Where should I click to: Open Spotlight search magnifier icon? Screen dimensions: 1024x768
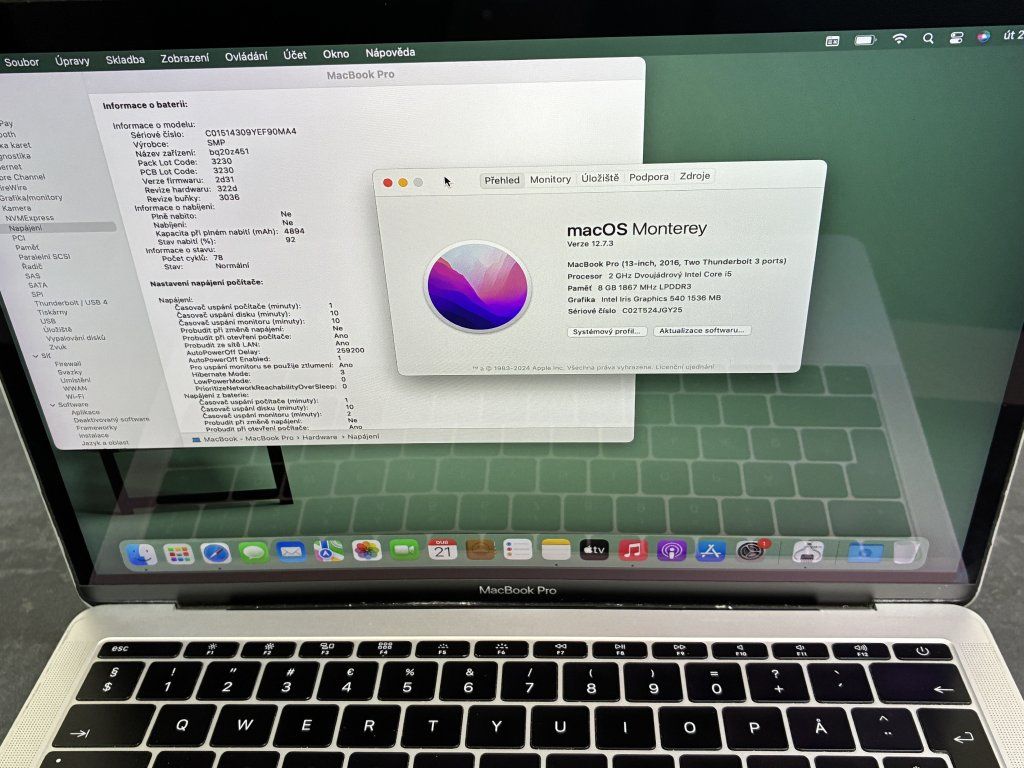point(928,38)
